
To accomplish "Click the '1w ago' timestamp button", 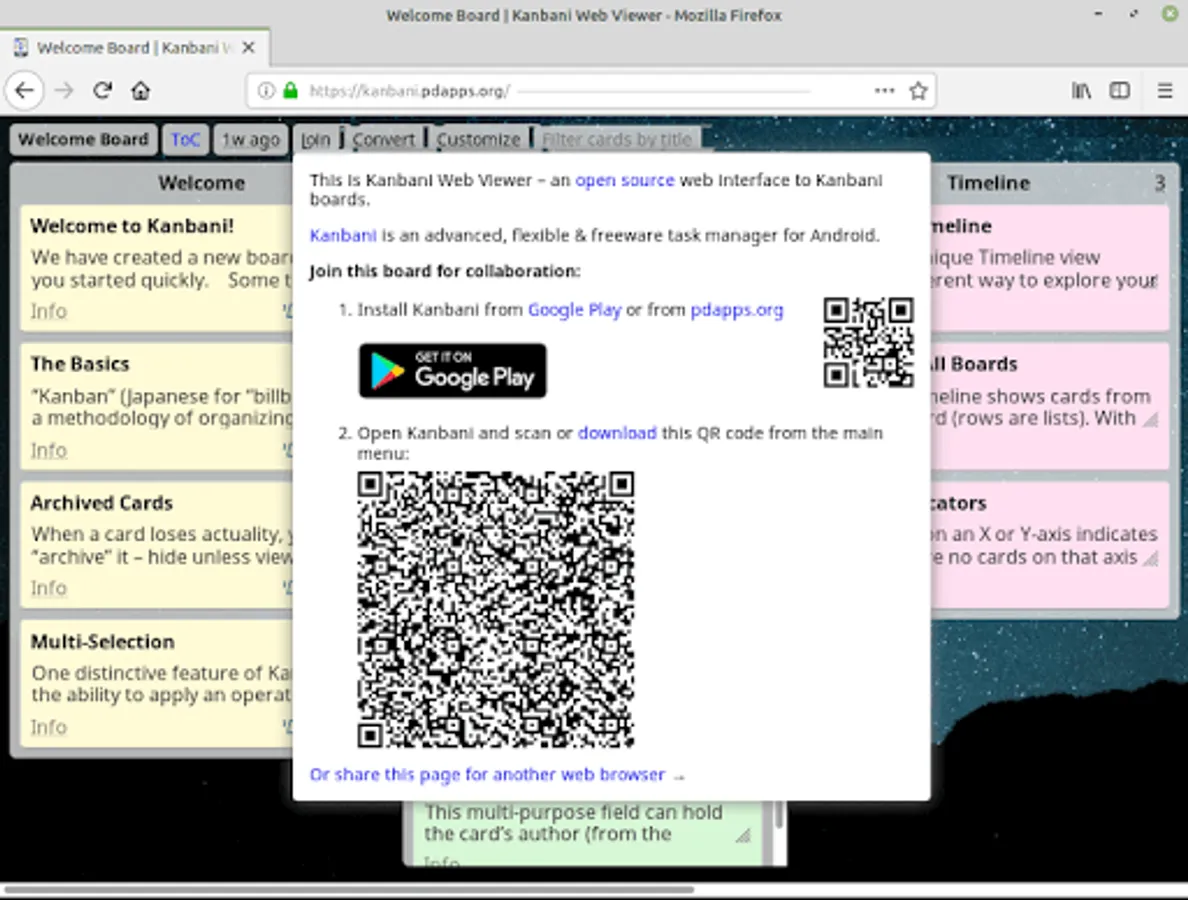I will click(x=251, y=139).
